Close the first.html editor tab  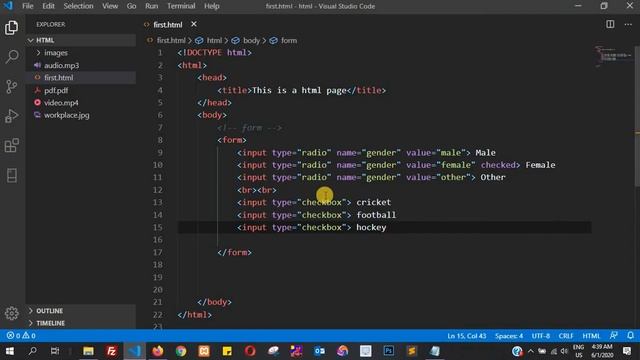194,24
